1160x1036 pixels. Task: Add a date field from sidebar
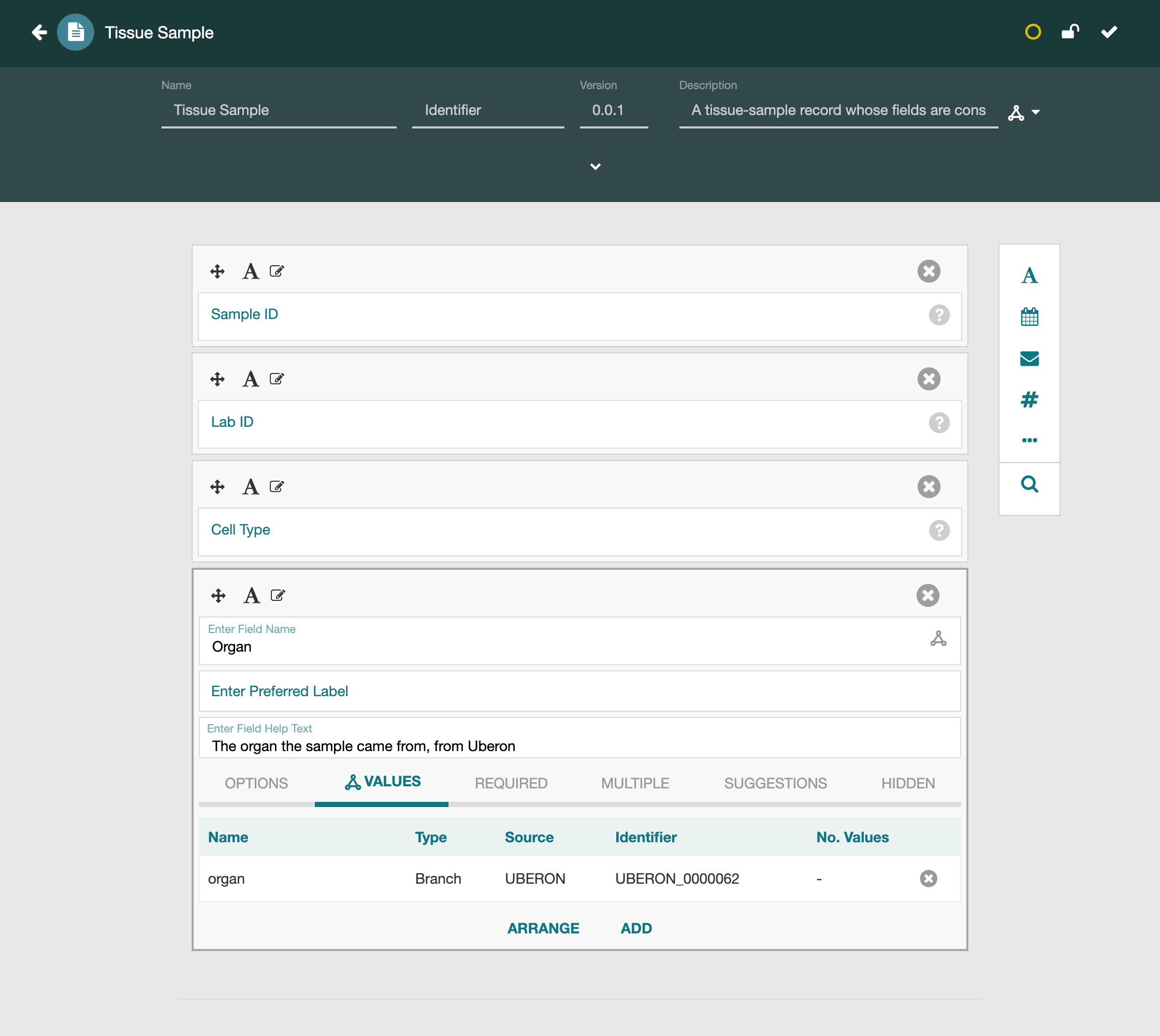point(1029,316)
